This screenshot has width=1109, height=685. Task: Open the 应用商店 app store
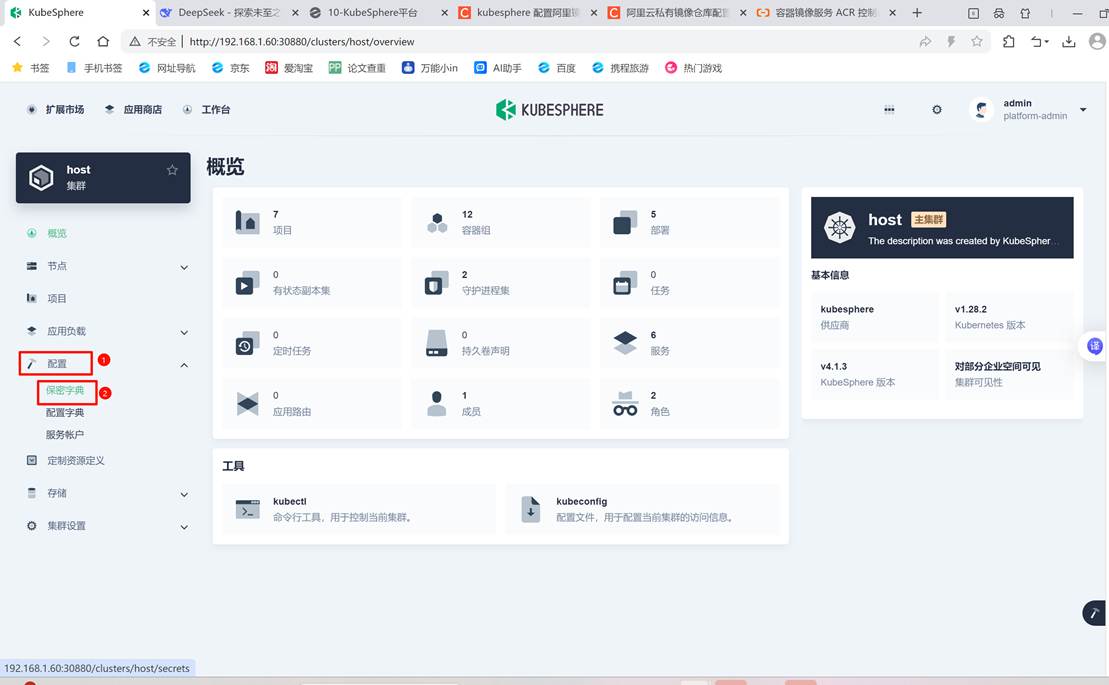click(x=134, y=110)
